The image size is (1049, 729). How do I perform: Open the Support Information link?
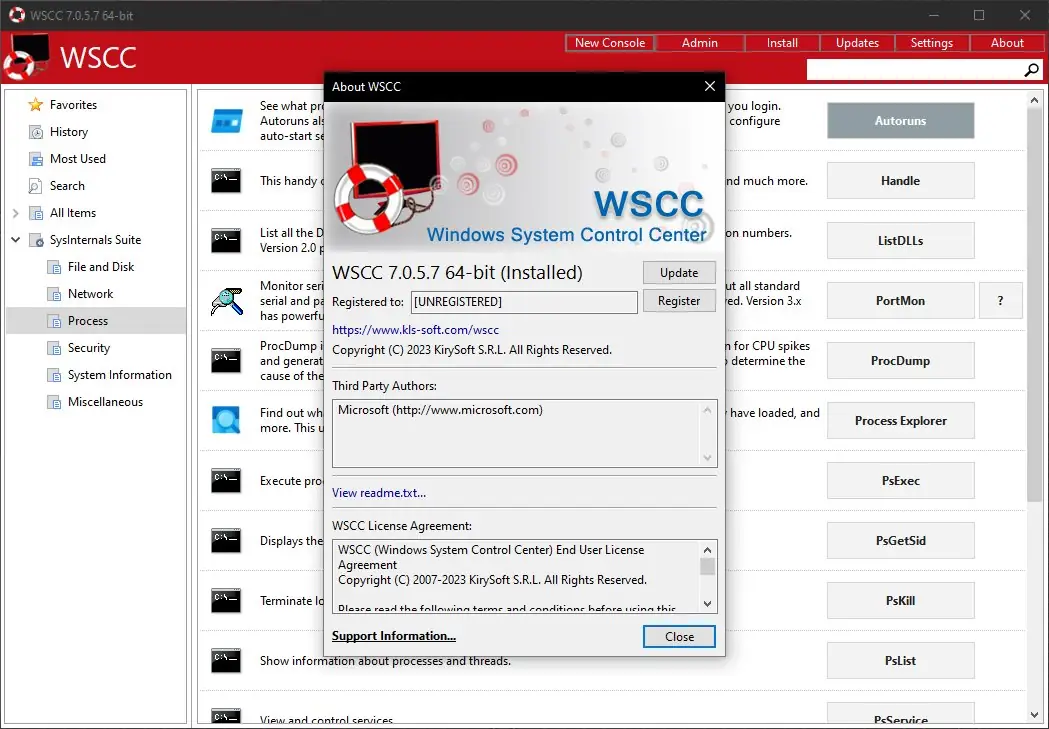click(393, 636)
